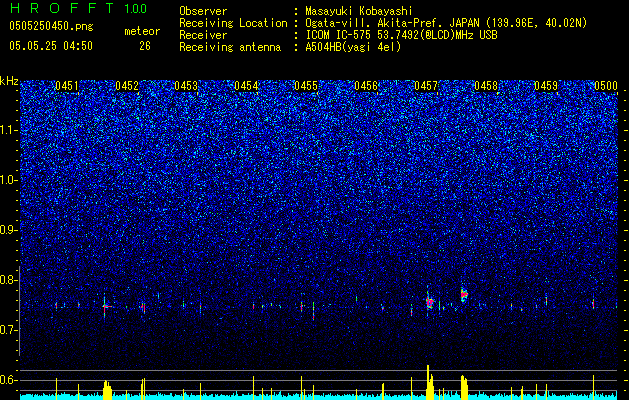The width and height of the screenshot is (629, 400).
Task: Click the 'meteor' count label
Action: [142, 31]
